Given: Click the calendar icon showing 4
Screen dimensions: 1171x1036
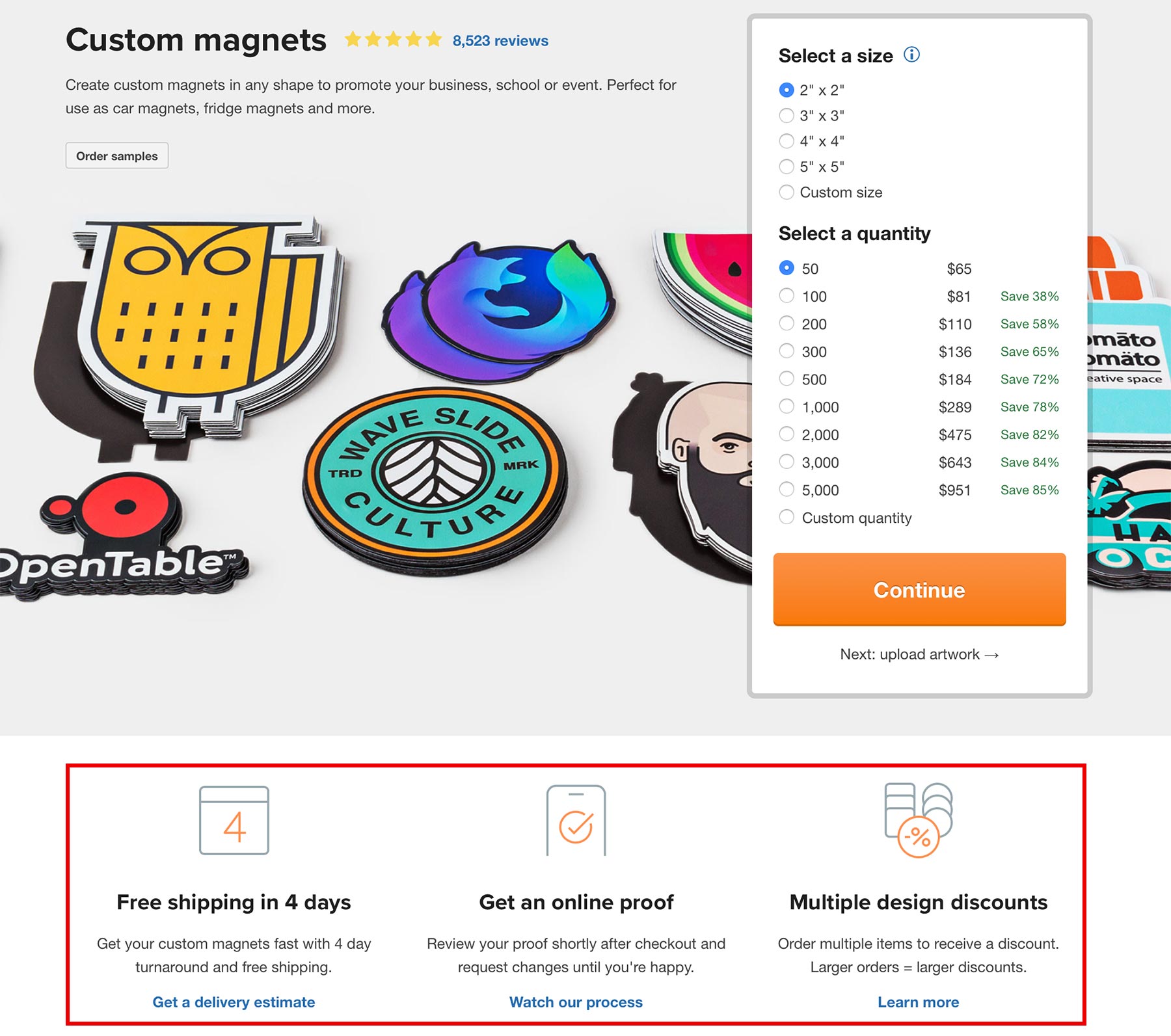Looking at the screenshot, I should (x=234, y=820).
